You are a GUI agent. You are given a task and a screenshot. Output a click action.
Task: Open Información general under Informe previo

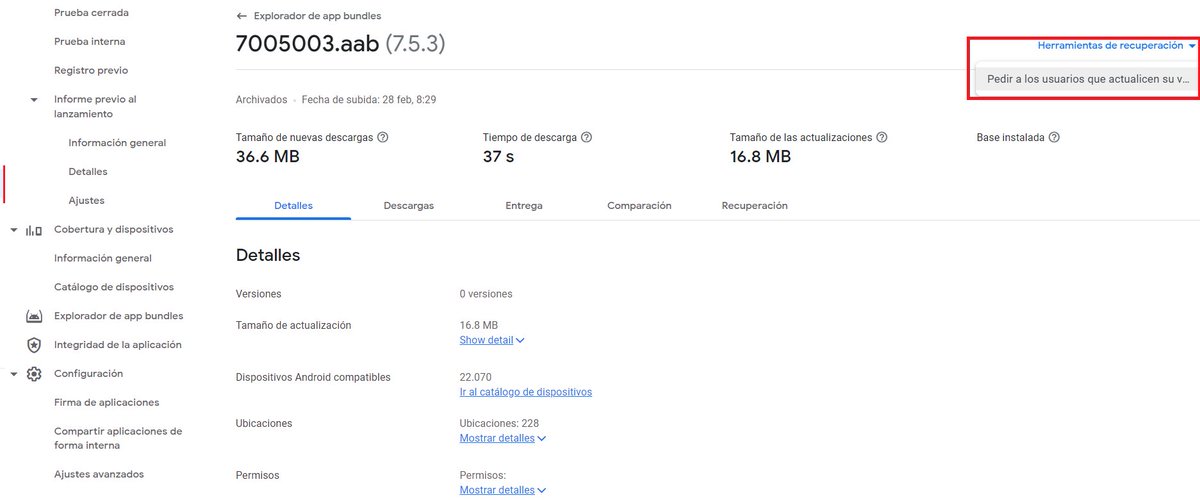pos(117,143)
